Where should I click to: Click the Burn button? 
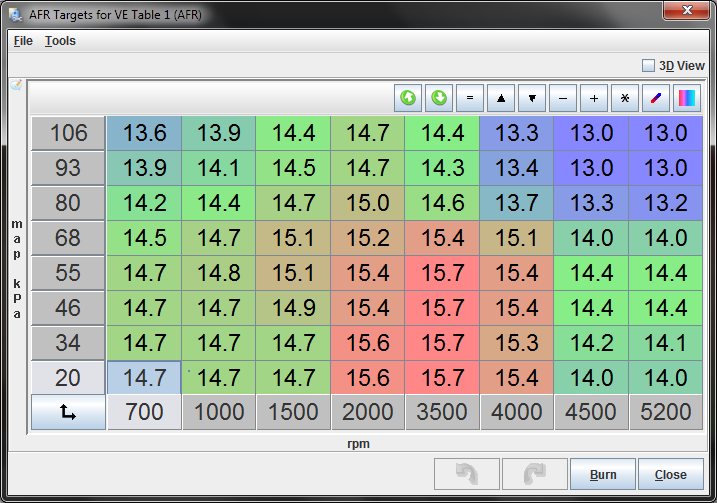602,474
